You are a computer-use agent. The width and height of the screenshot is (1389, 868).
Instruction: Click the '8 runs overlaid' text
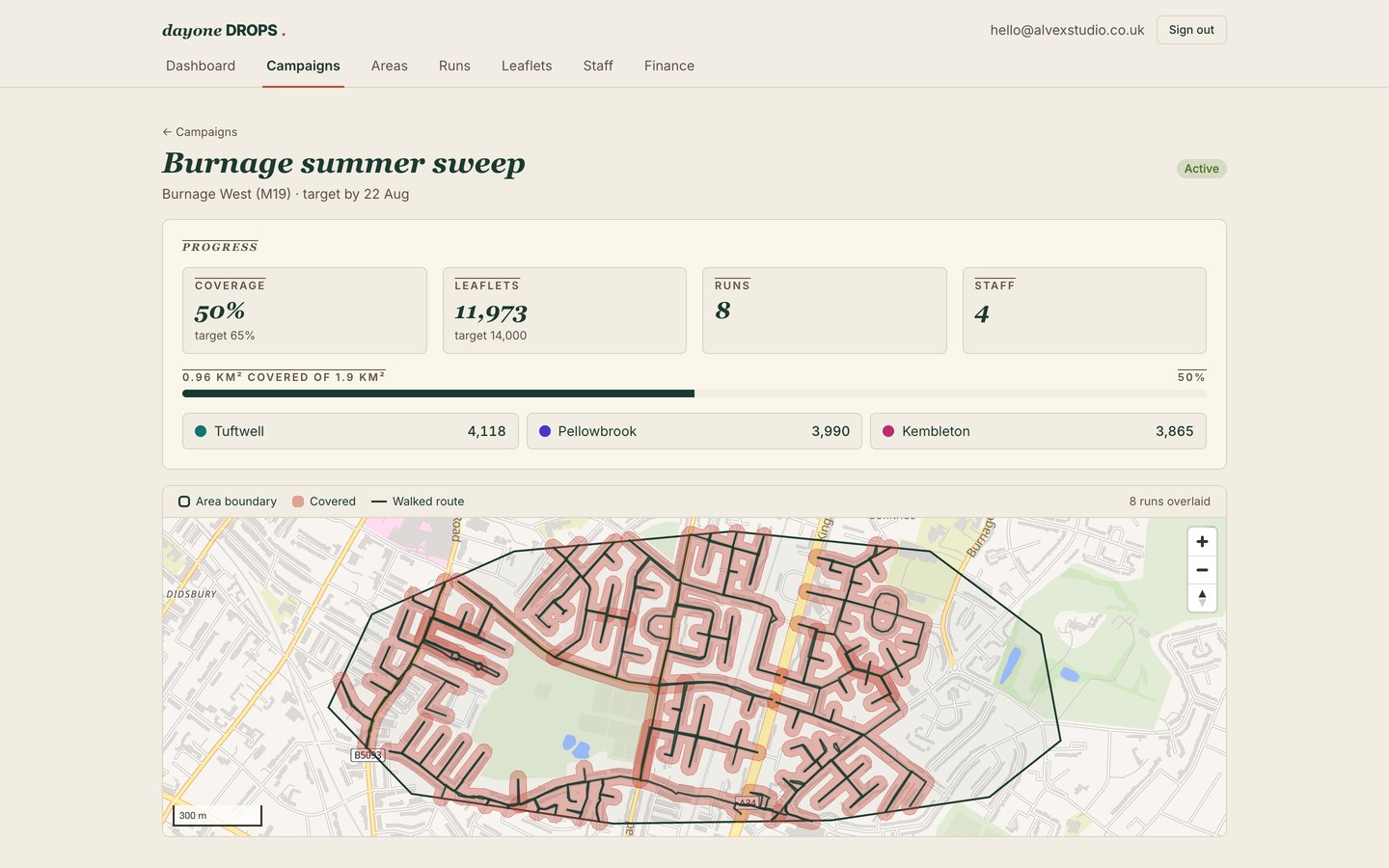1169,502
